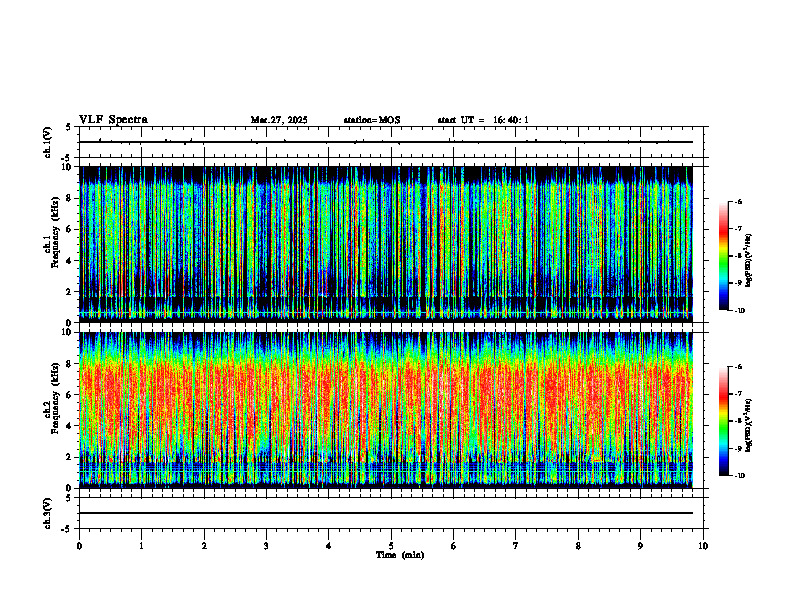792x612 pixels.
Task: Click the 'start UT = 16:40:1' label
Action: [x=483, y=120]
